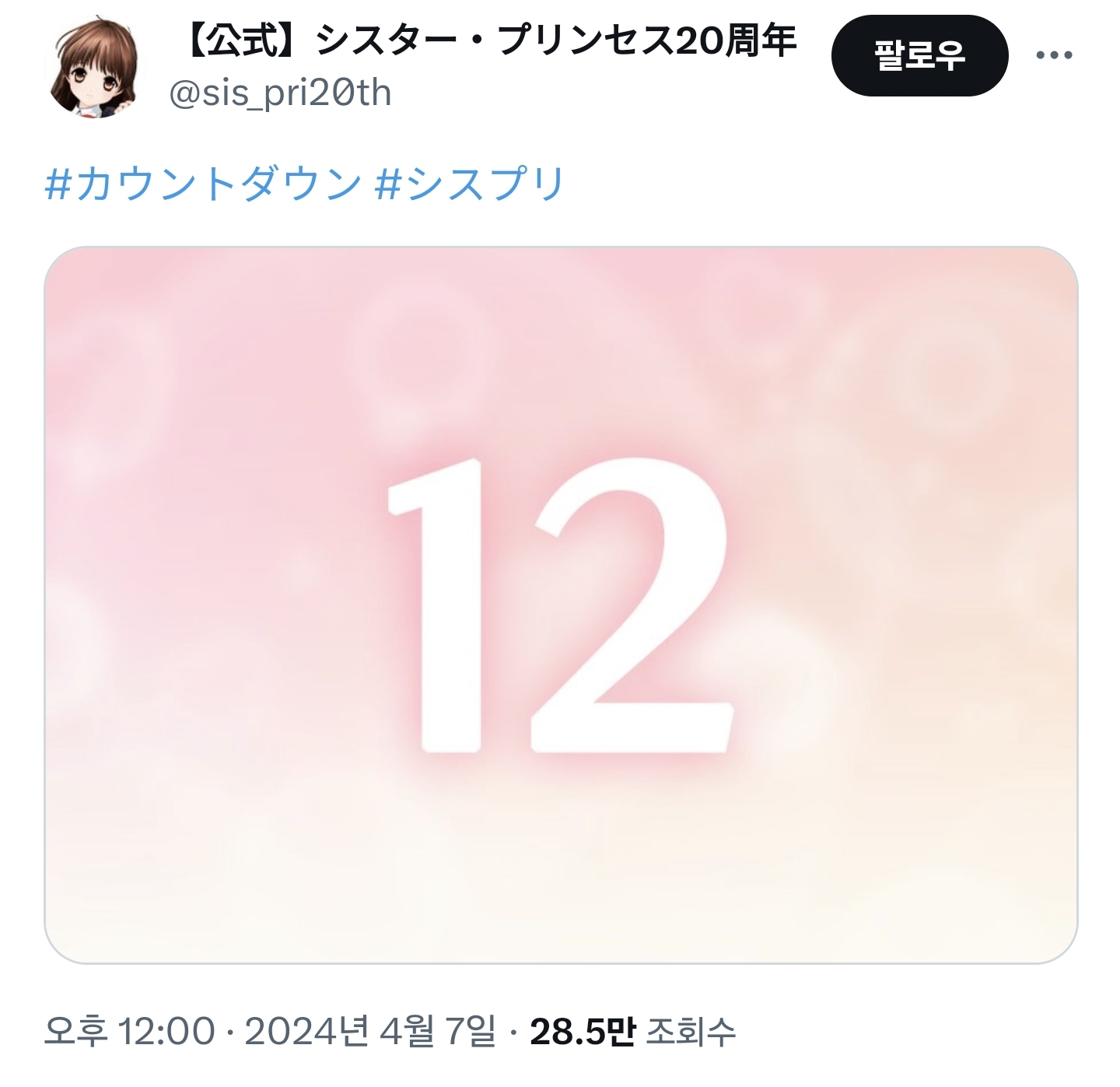This screenshot has height=1087, width=1120.
Task: Open the シスター・プリンセス display name profile
Action: pyautogui.click(x=495, y=40)
